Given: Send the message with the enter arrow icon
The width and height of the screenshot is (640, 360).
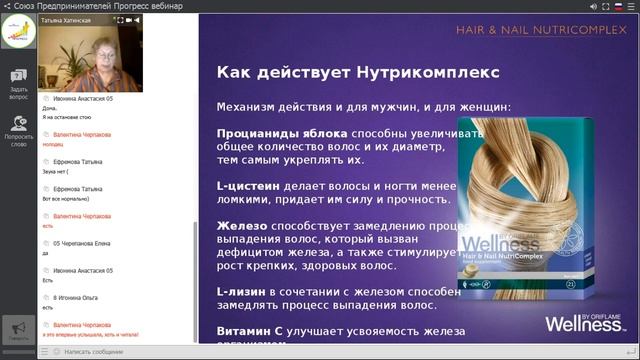Looking at the screenshot, I should pyautogui.click(x=631, y=352).
